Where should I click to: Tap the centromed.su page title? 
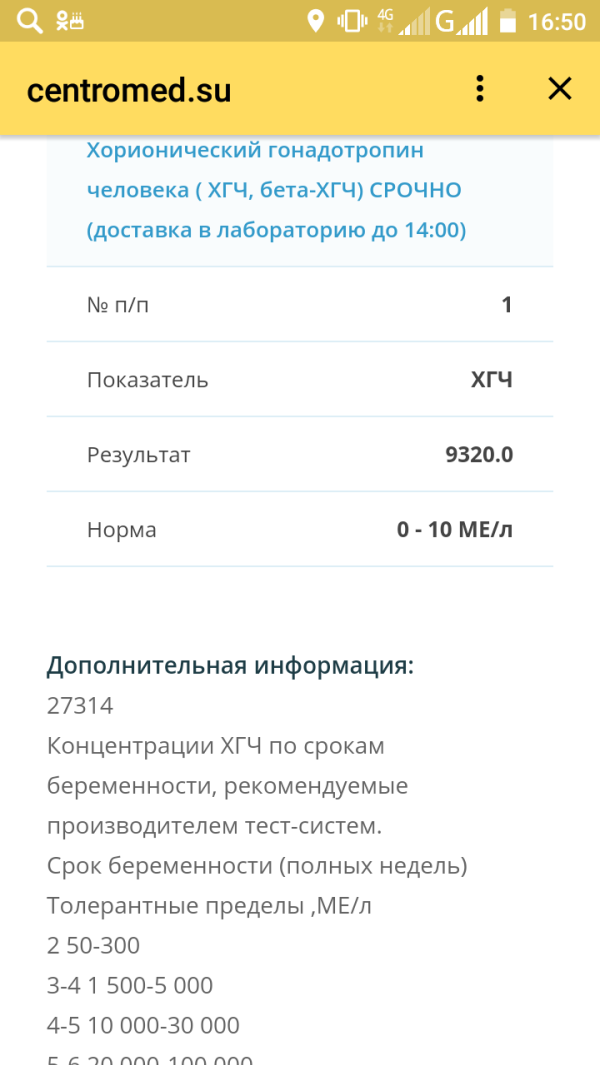pyautogui.click(x=129, y=90)
